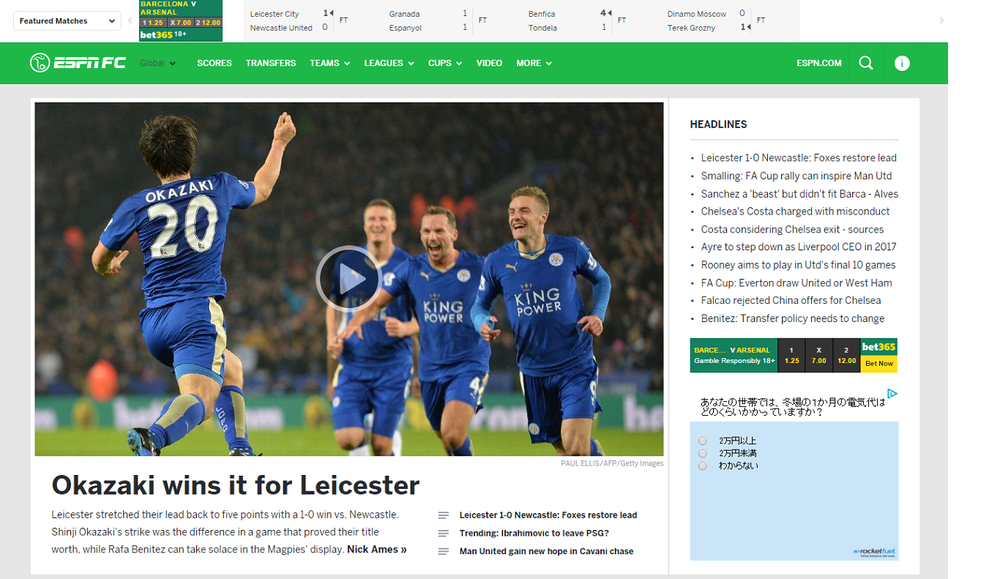The image size is (1000, 579).
Task: Open the Granada vs Espanyol score
Action: [x=438, y=20]
